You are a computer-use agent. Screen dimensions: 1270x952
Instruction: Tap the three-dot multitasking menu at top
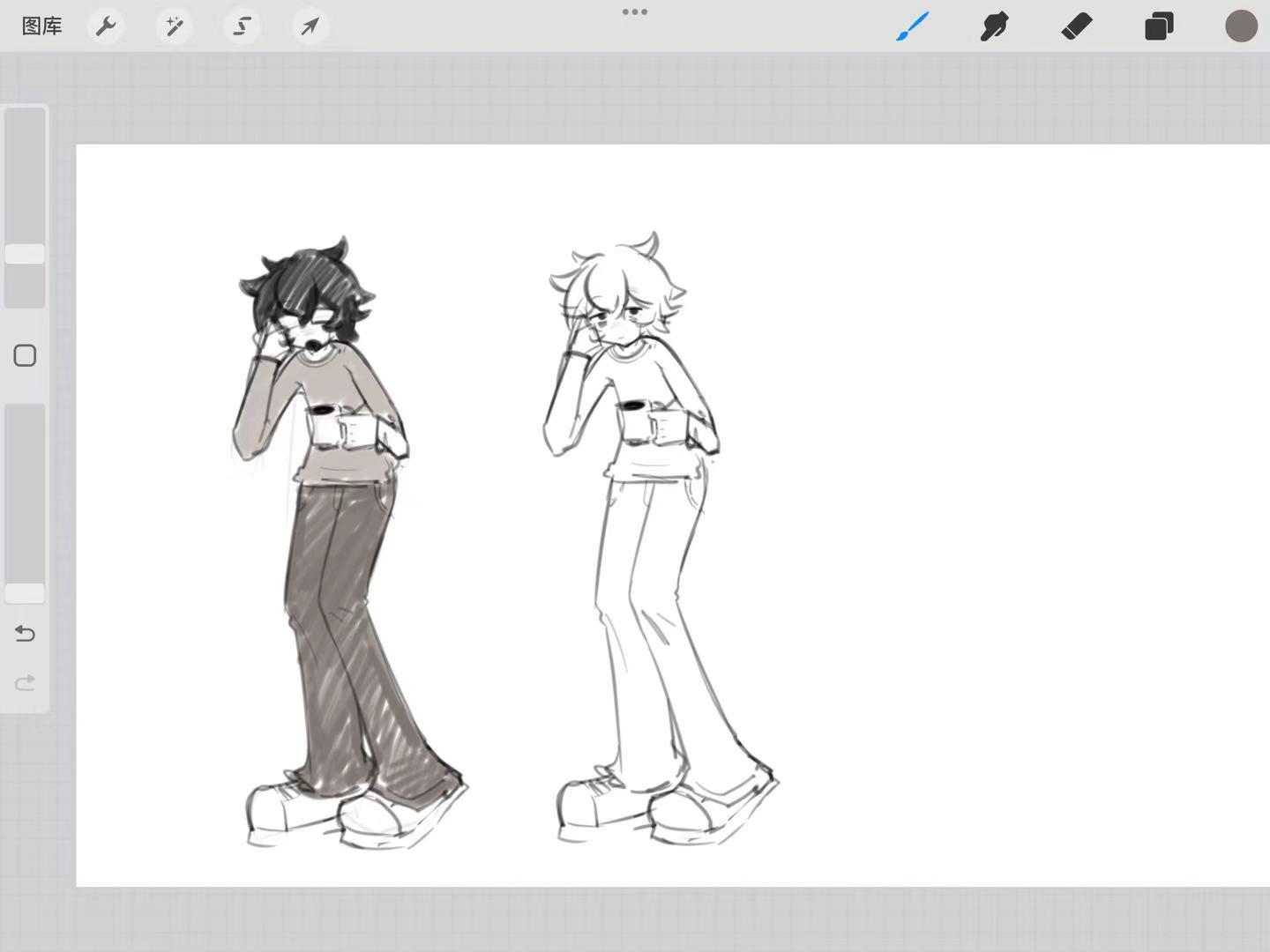[x=635, y=12]
